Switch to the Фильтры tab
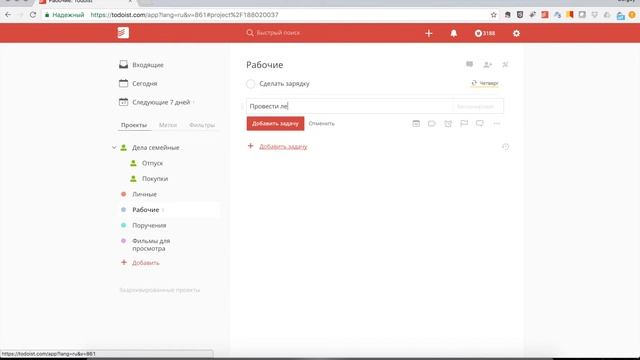 tap(202, 125)
